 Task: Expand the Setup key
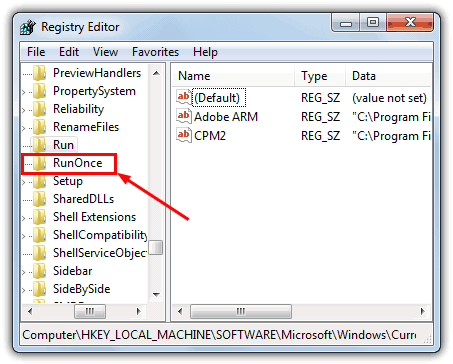point(24,182)
